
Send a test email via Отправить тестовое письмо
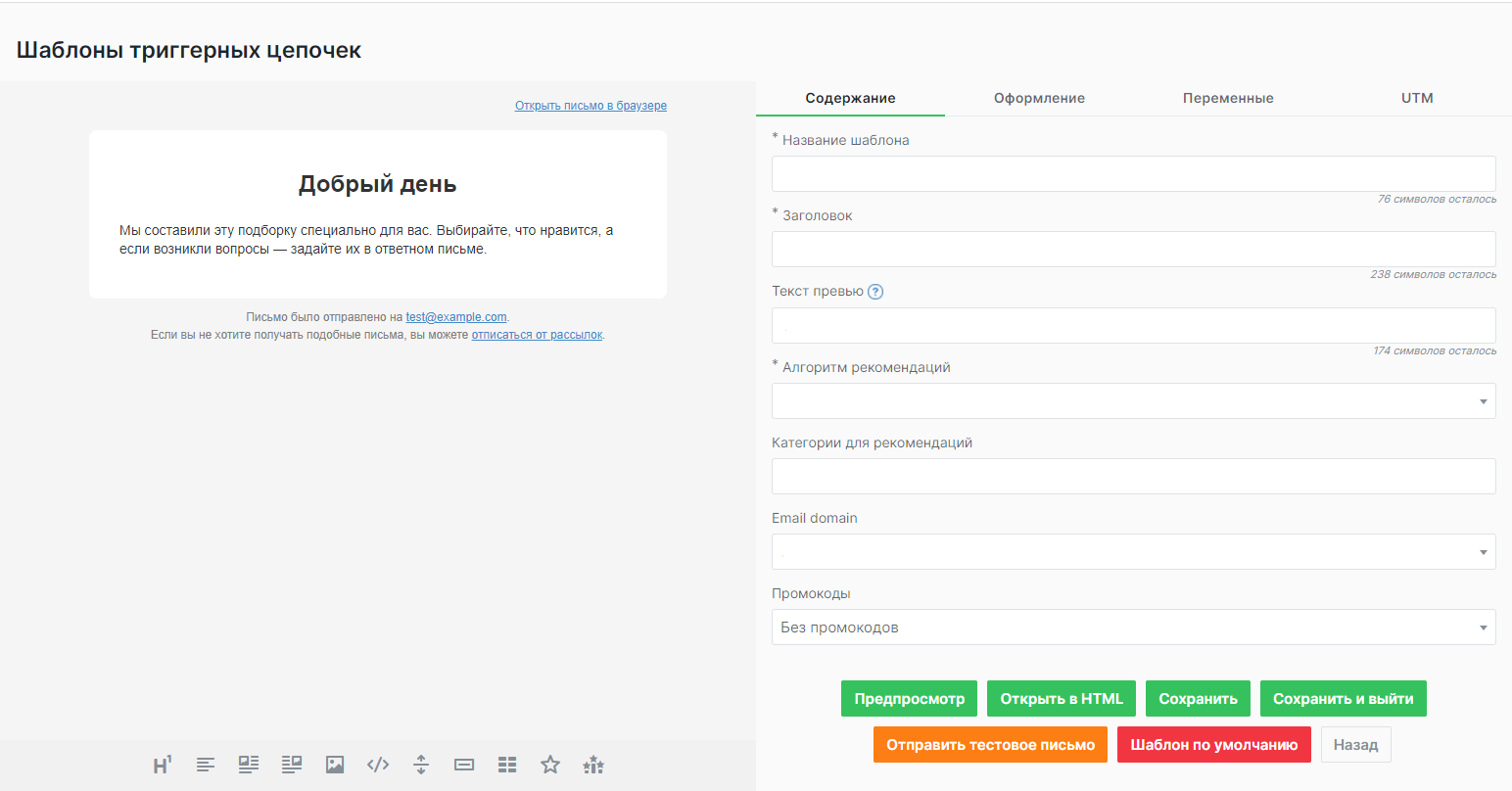(x=990, y=744)
